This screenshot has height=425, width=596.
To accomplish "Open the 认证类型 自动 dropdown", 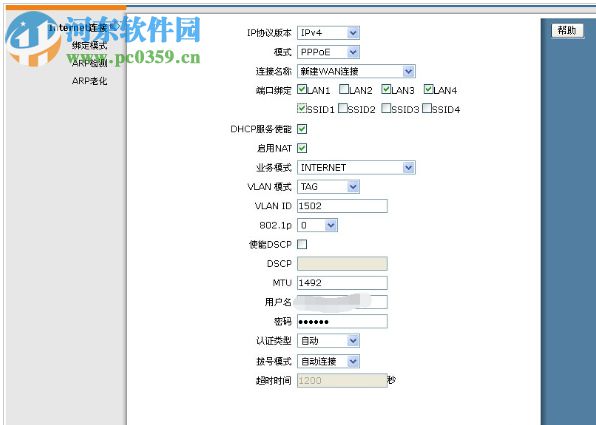I will [x=328, y=341].
